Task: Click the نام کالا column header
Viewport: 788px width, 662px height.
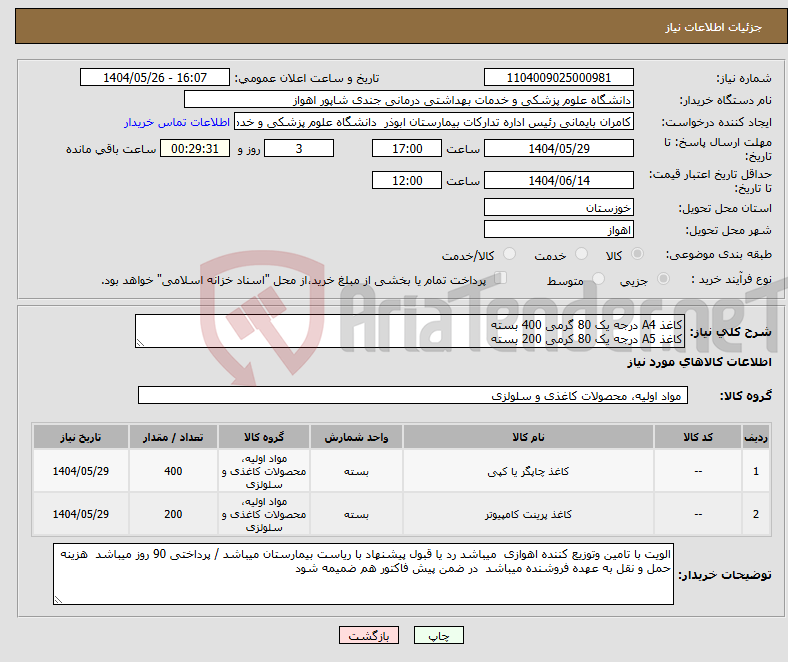Action: click(x=528, y=437)
